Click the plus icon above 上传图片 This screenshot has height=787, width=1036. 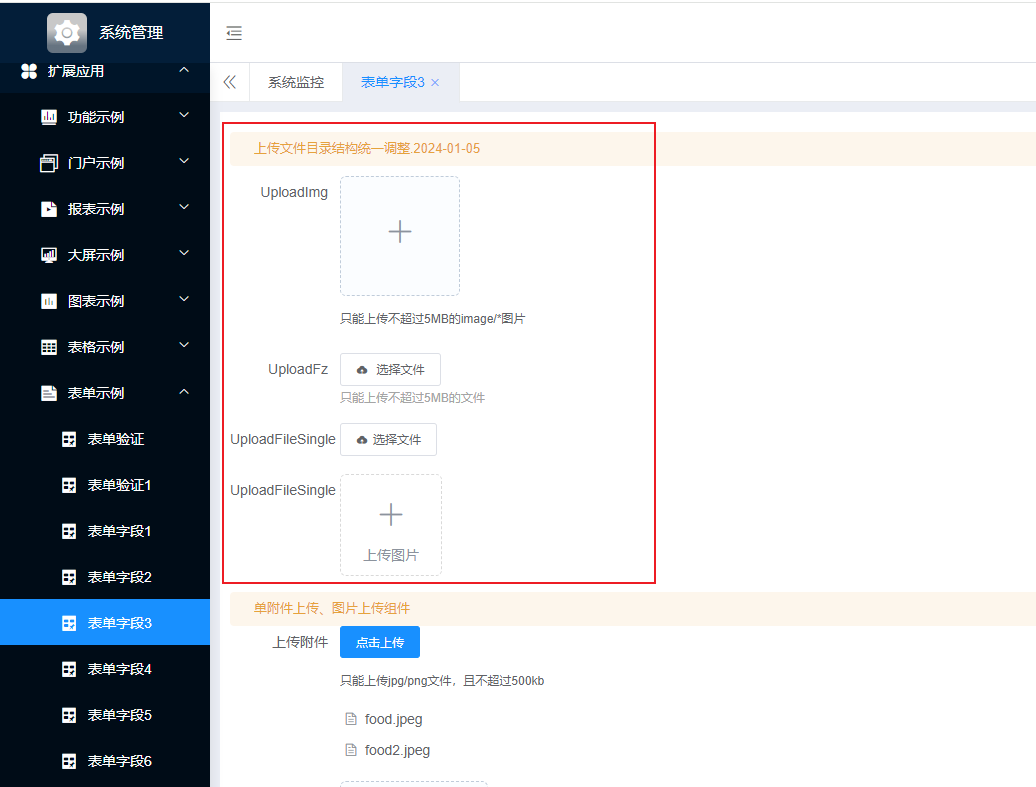pos(391,513)
